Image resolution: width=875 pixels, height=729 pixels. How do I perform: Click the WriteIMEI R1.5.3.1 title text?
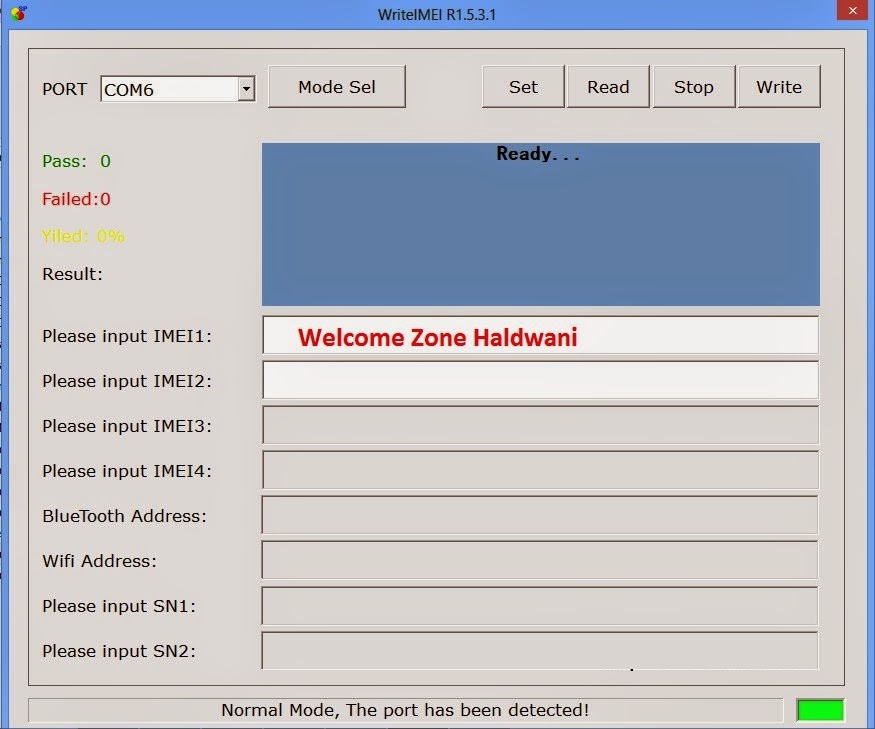[x=436, y=15]
